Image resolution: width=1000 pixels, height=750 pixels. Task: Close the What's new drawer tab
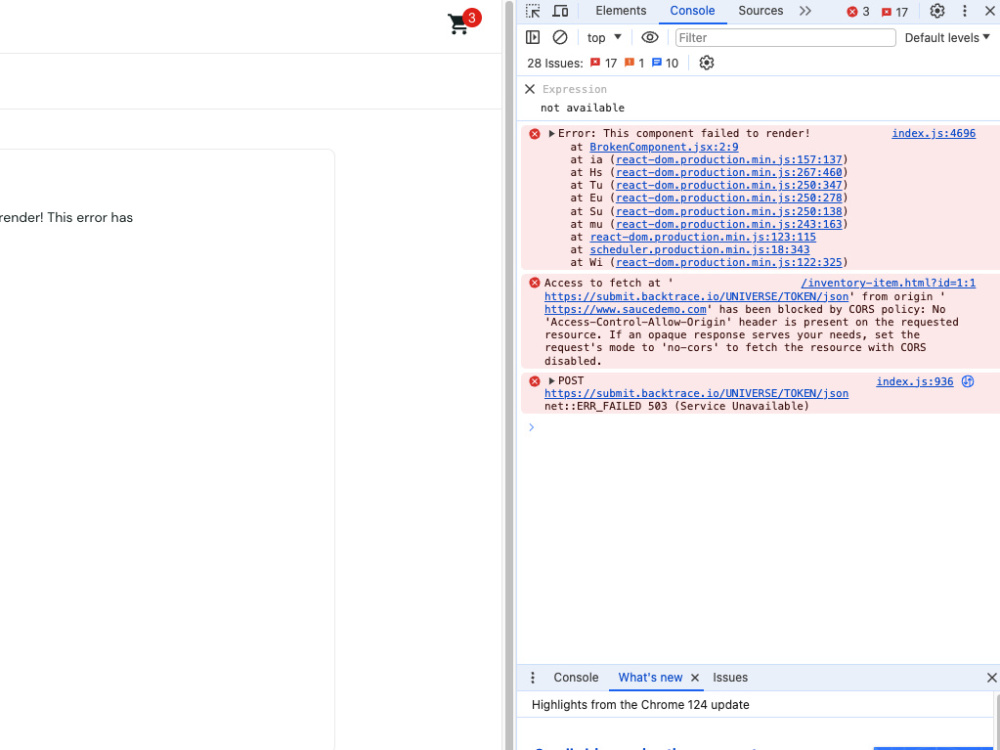(695, 678)
